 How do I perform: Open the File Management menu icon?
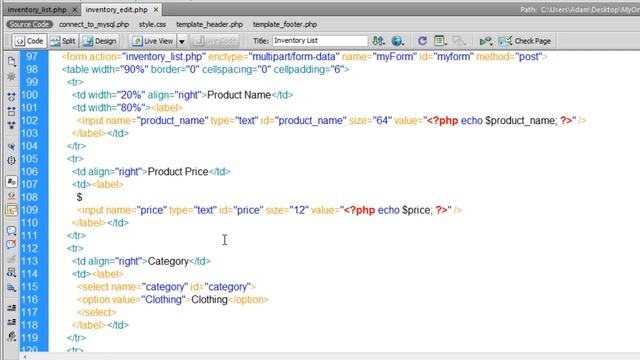tap(378, 41)
